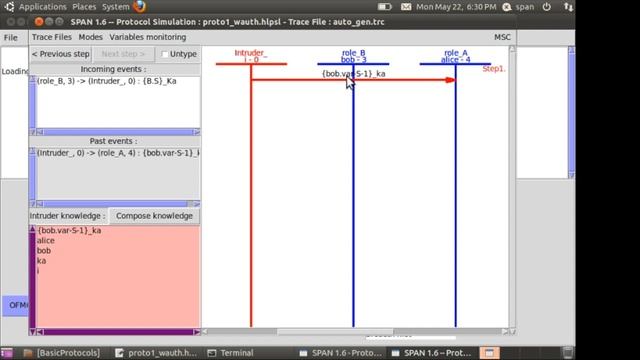Open the Variables monitoring menu
Screen dimensions: 640x360
click(147, 37)
